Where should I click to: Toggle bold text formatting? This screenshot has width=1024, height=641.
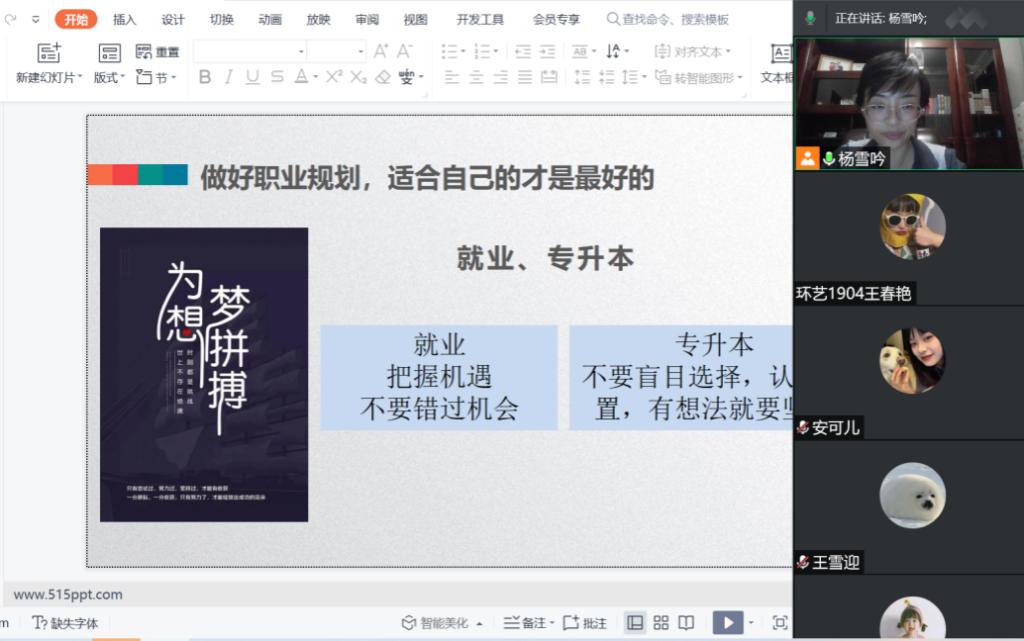tap(205, 77)
